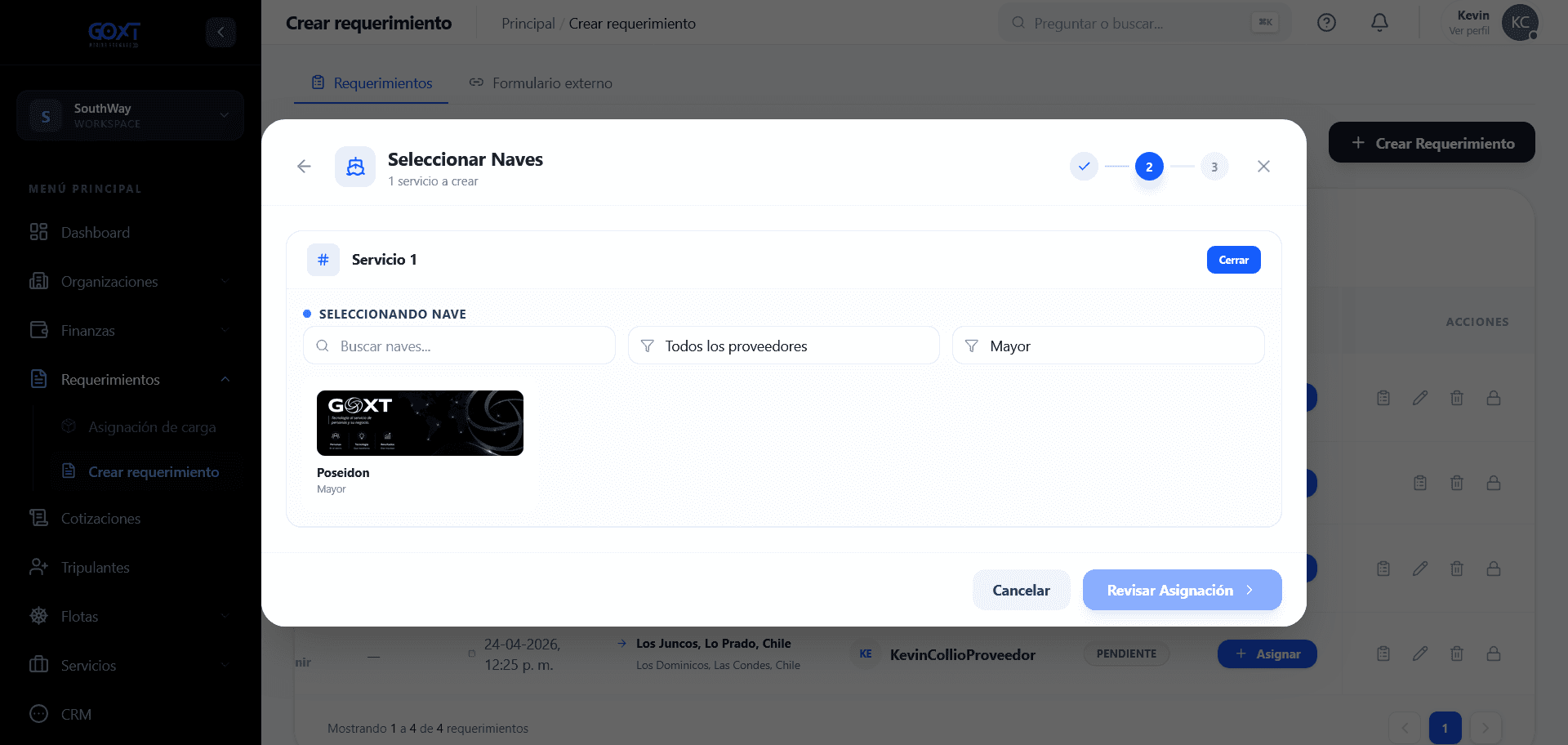Image resolution: width=1568 pixels, height=745 pixels.
Task: Focus the Preguntar o buscar search box
Action: click(1143, 23)
